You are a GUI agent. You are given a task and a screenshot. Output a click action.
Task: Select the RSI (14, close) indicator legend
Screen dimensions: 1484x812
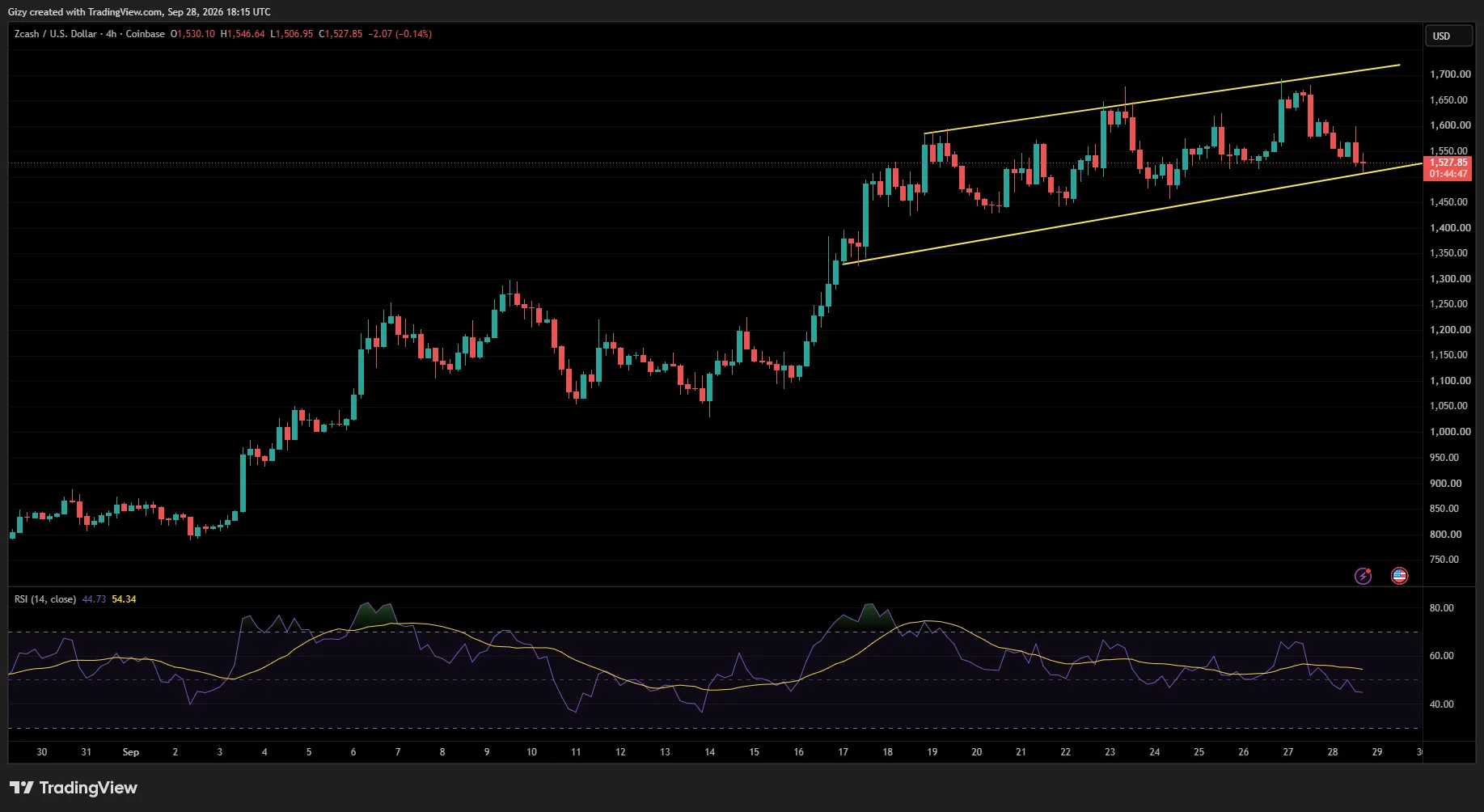[45, 599]
